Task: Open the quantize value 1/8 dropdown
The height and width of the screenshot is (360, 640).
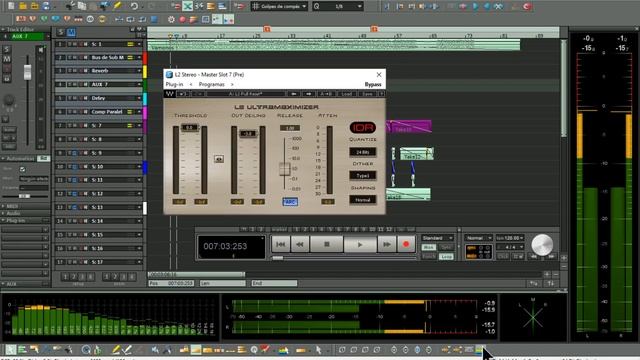Action: pos(338,7)
